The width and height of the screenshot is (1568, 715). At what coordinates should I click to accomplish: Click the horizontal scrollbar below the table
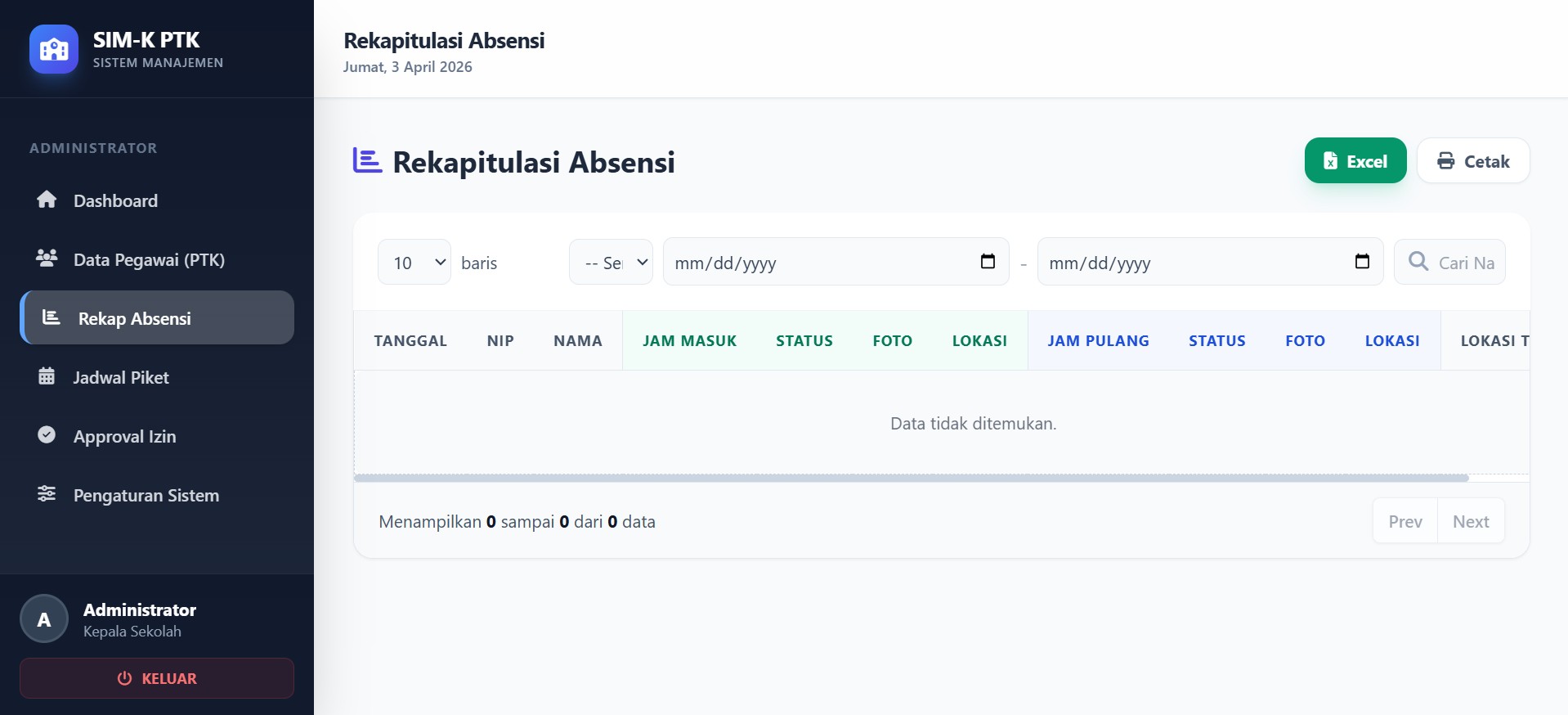[899, 478]
